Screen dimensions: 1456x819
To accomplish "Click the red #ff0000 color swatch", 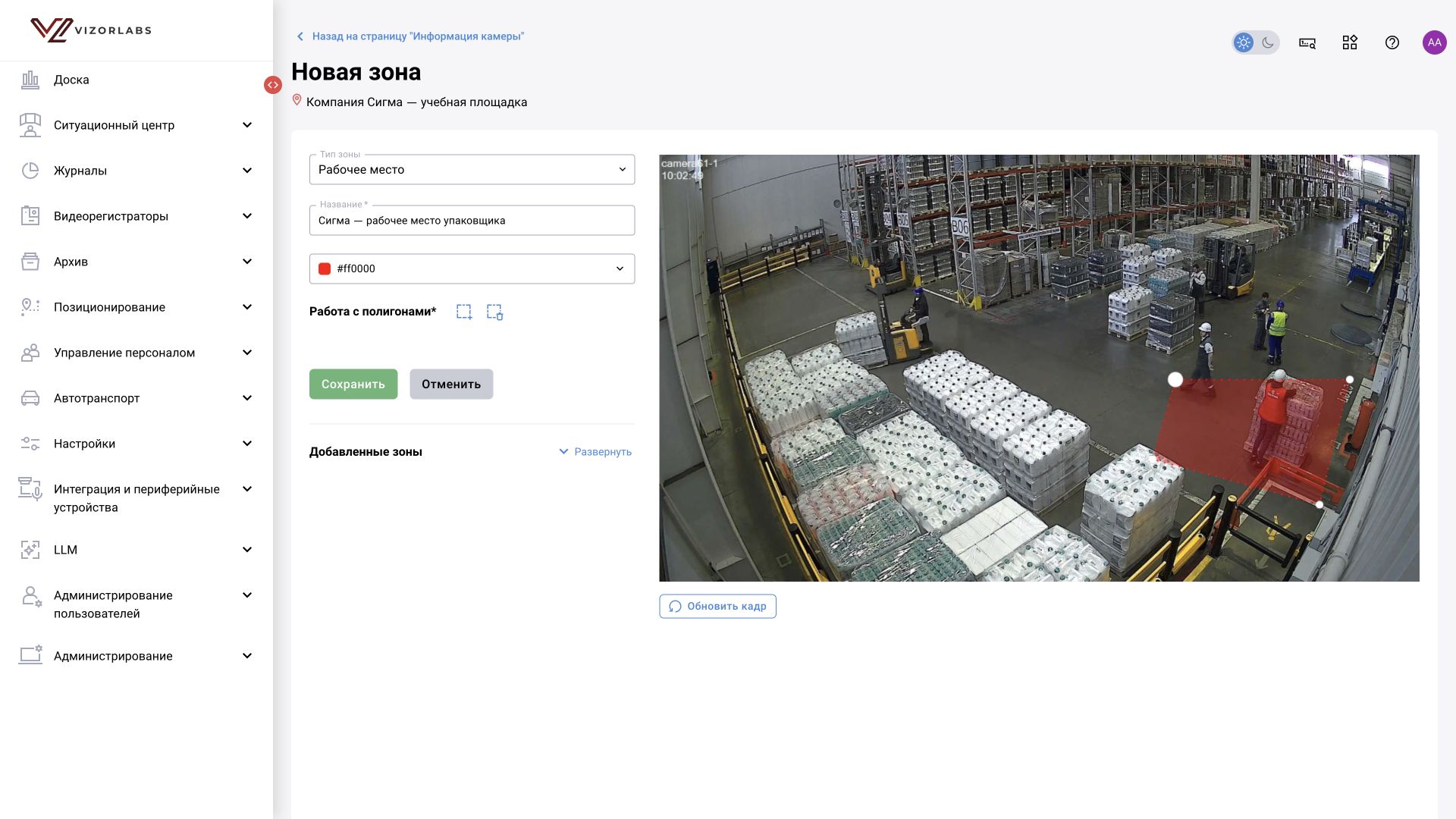I will pos(325,268).
